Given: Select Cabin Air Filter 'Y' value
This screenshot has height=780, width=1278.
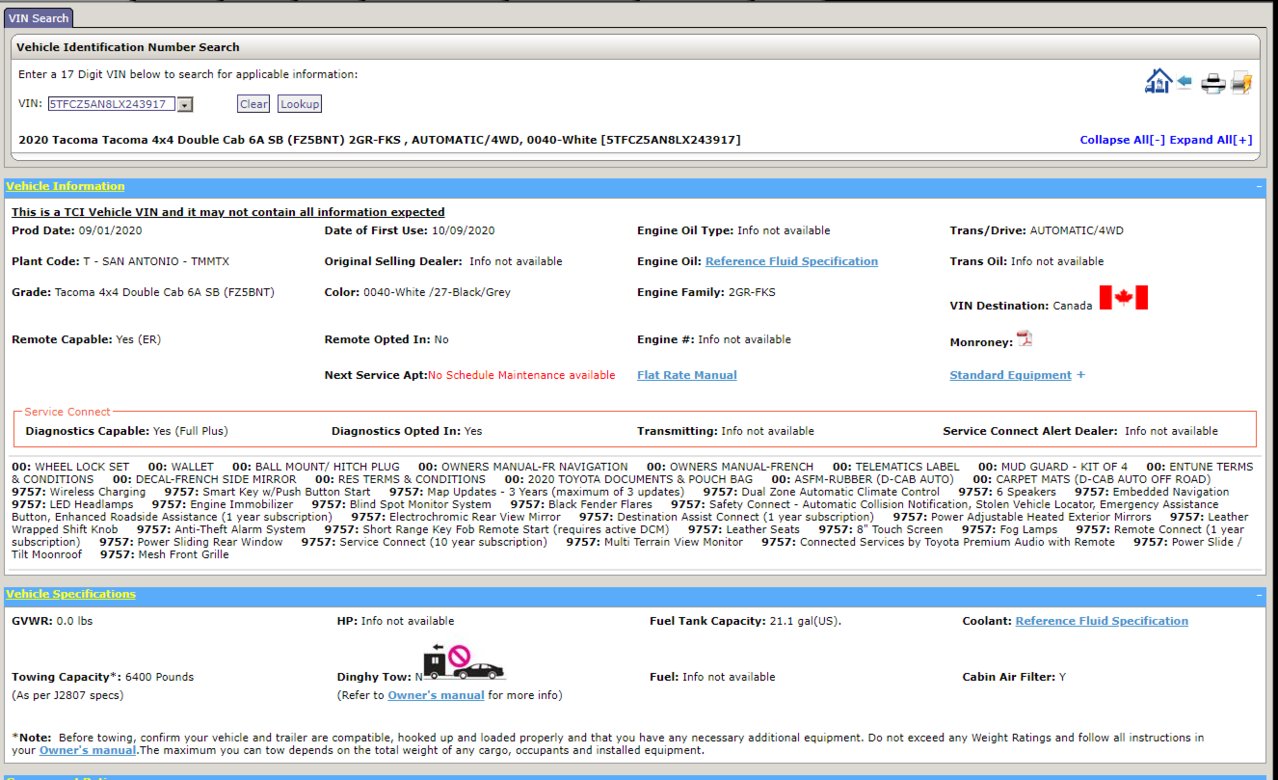Looking at the screenshot, I should click(x=1063, y=677).
